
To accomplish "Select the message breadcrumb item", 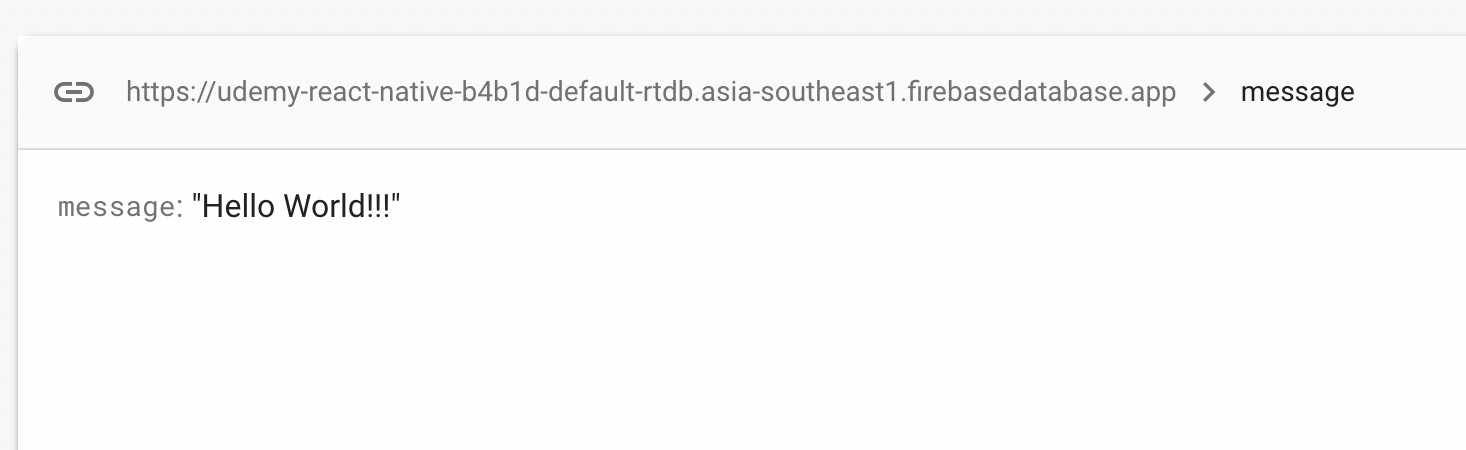I will click(x=1297, y=93).
